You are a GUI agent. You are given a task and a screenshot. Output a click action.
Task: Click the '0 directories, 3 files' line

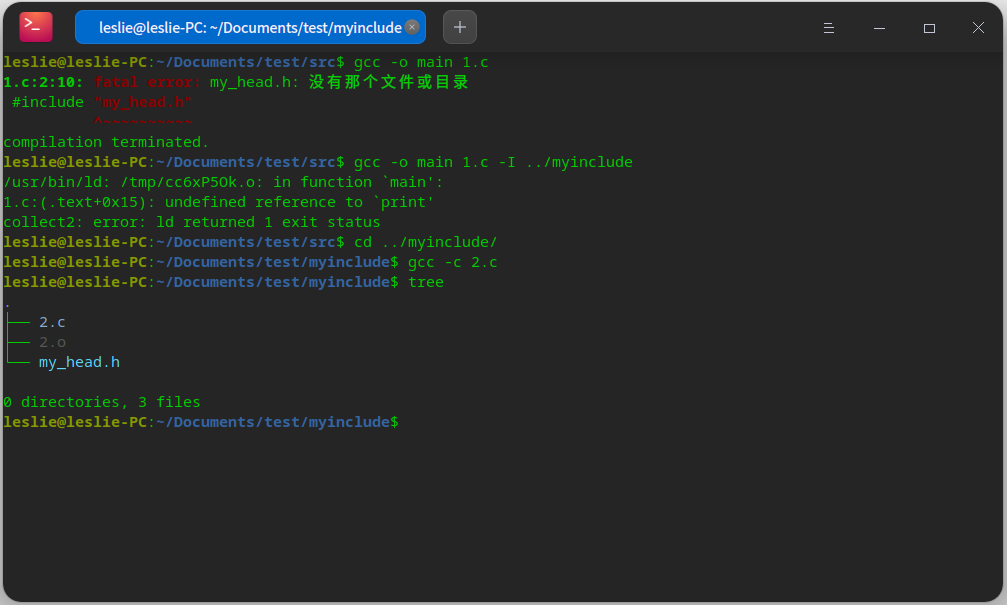[101, 402]
